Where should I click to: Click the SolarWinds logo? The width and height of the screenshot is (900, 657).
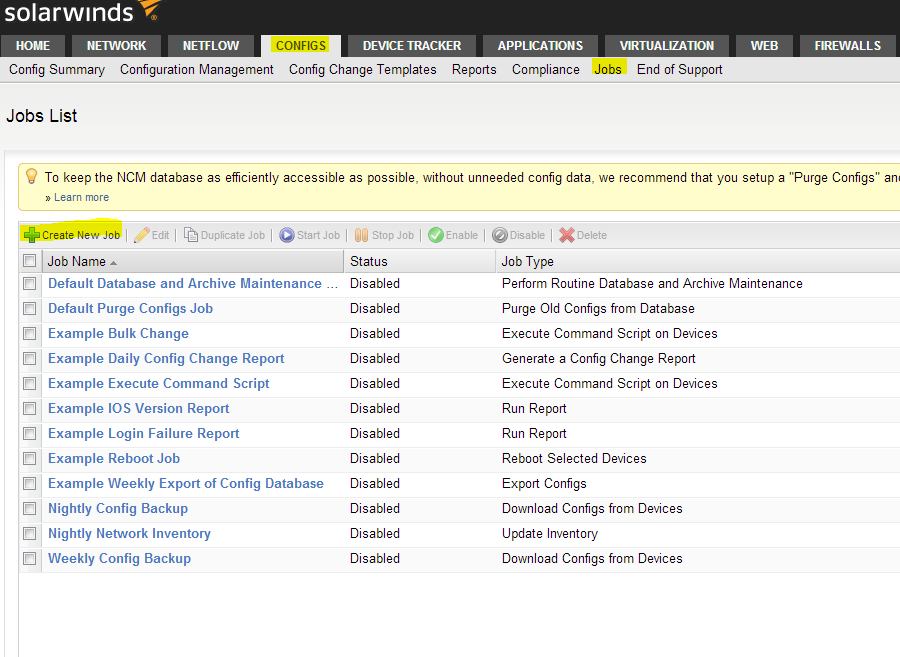coord(83,11)
